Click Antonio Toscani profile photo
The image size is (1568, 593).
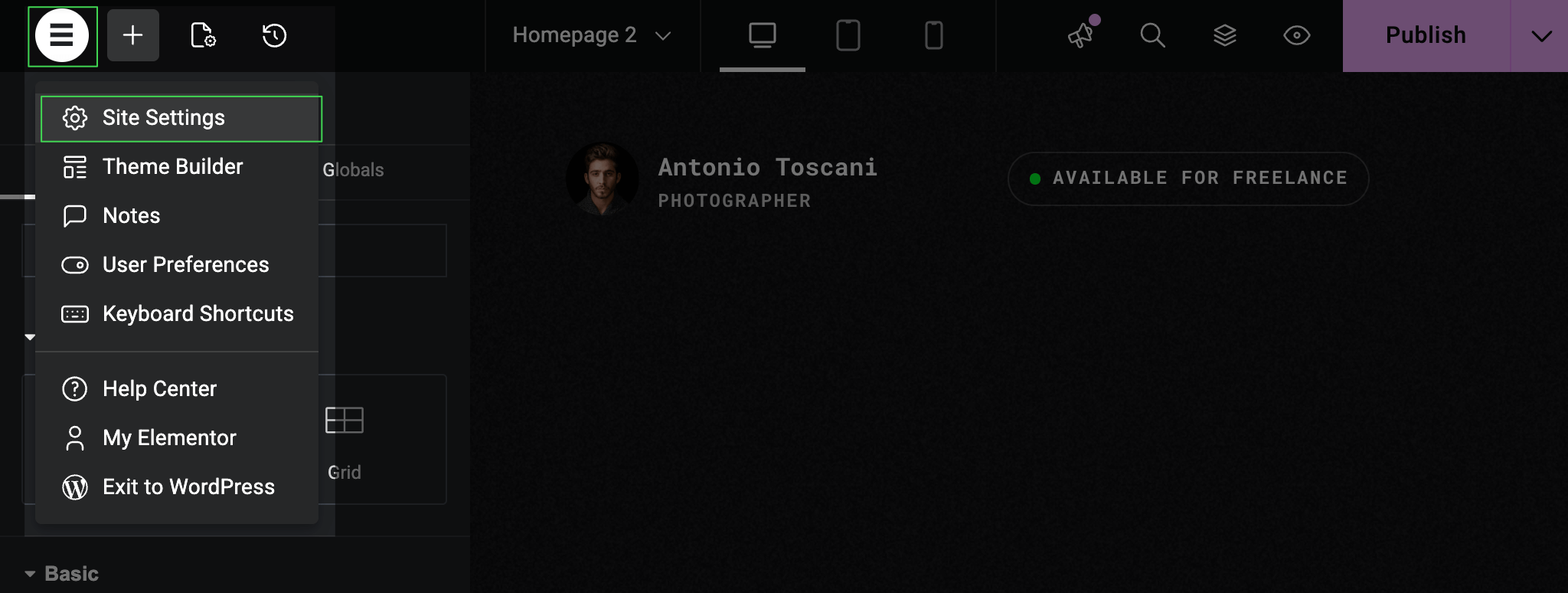tap(602, 179)
